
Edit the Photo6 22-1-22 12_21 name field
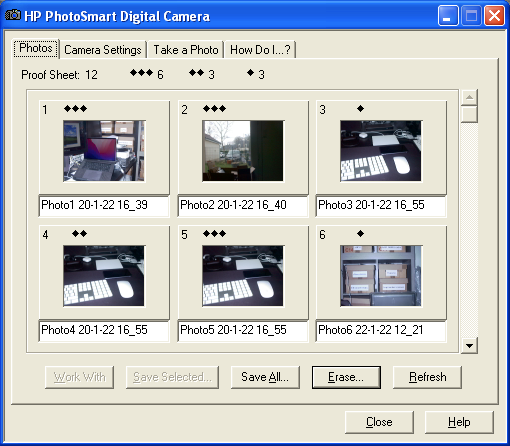381,331
